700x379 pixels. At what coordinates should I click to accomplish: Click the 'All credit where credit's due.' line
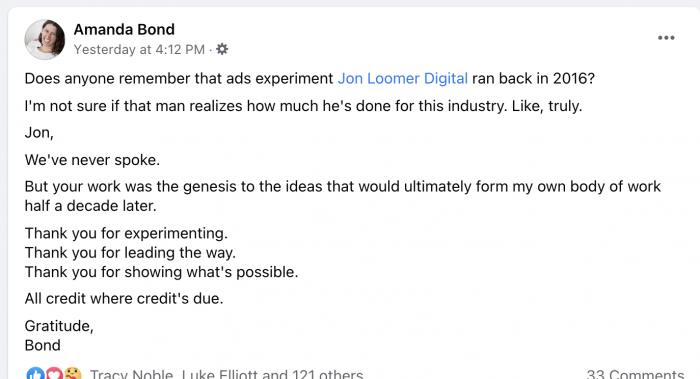tap(124, 299)
